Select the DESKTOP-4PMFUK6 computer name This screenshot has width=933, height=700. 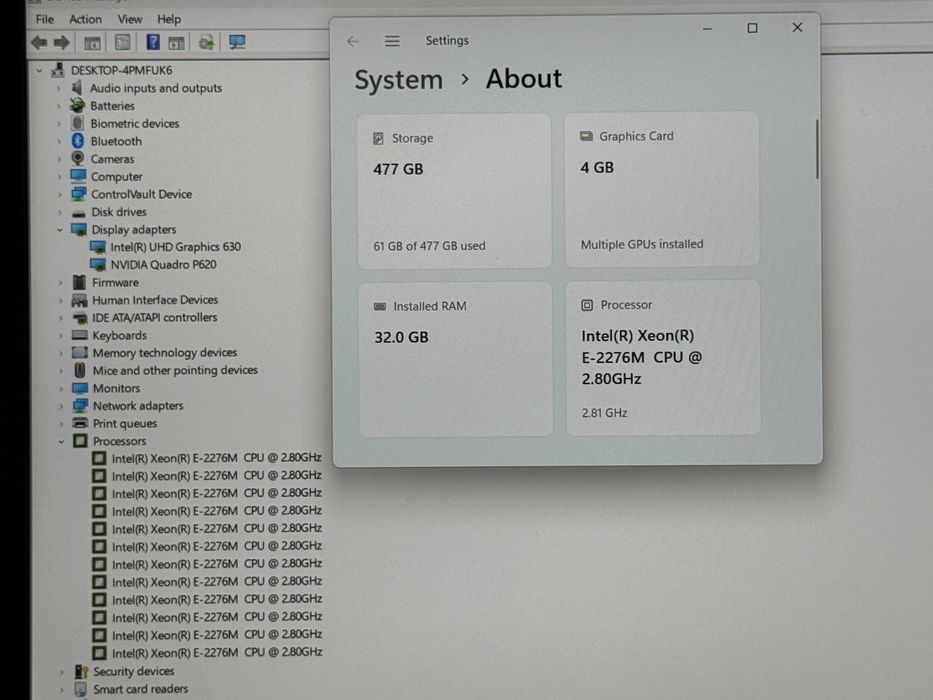coord(121,70)
